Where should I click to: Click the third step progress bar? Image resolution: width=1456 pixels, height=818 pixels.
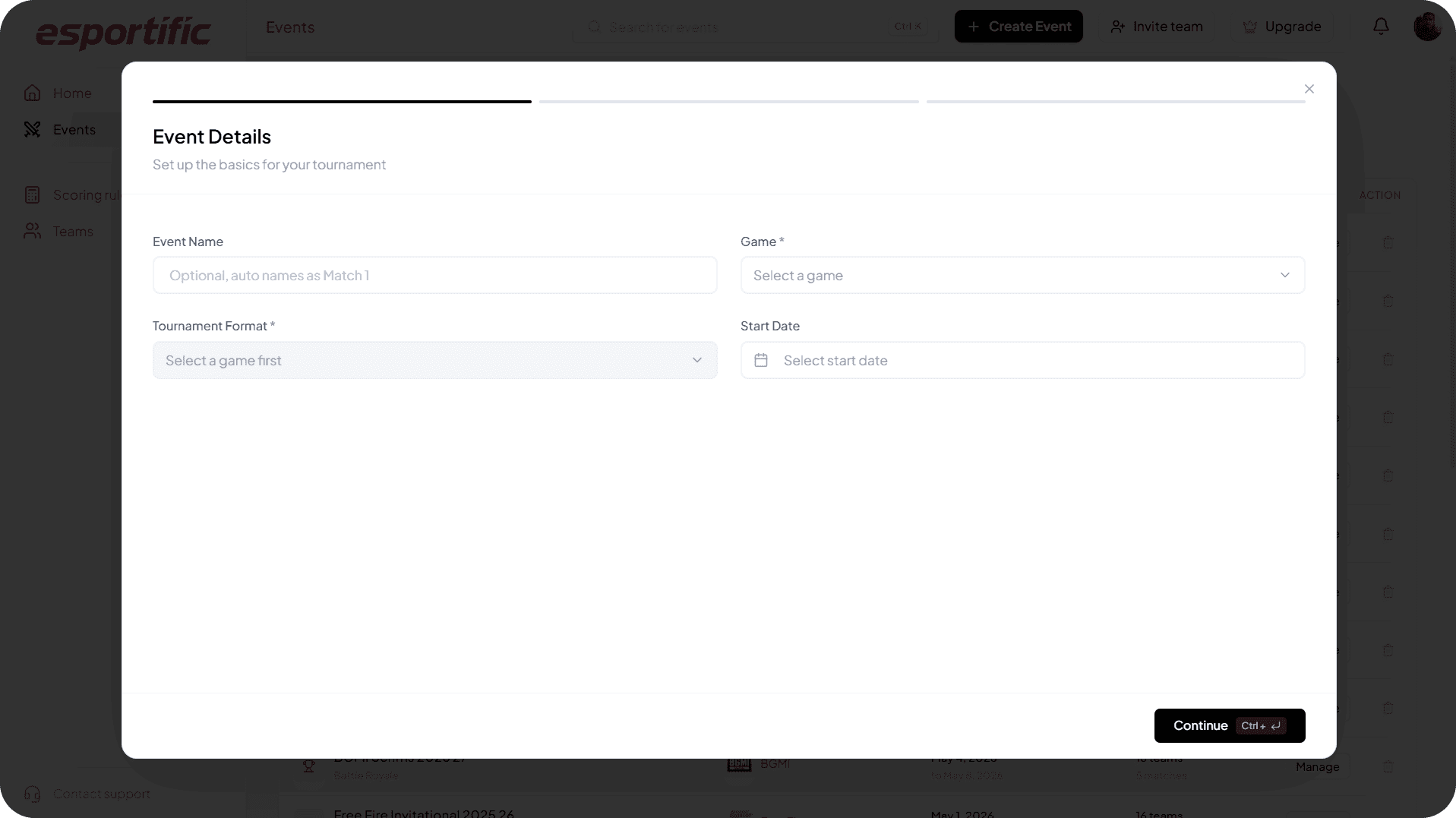(x=1116, y=101)
